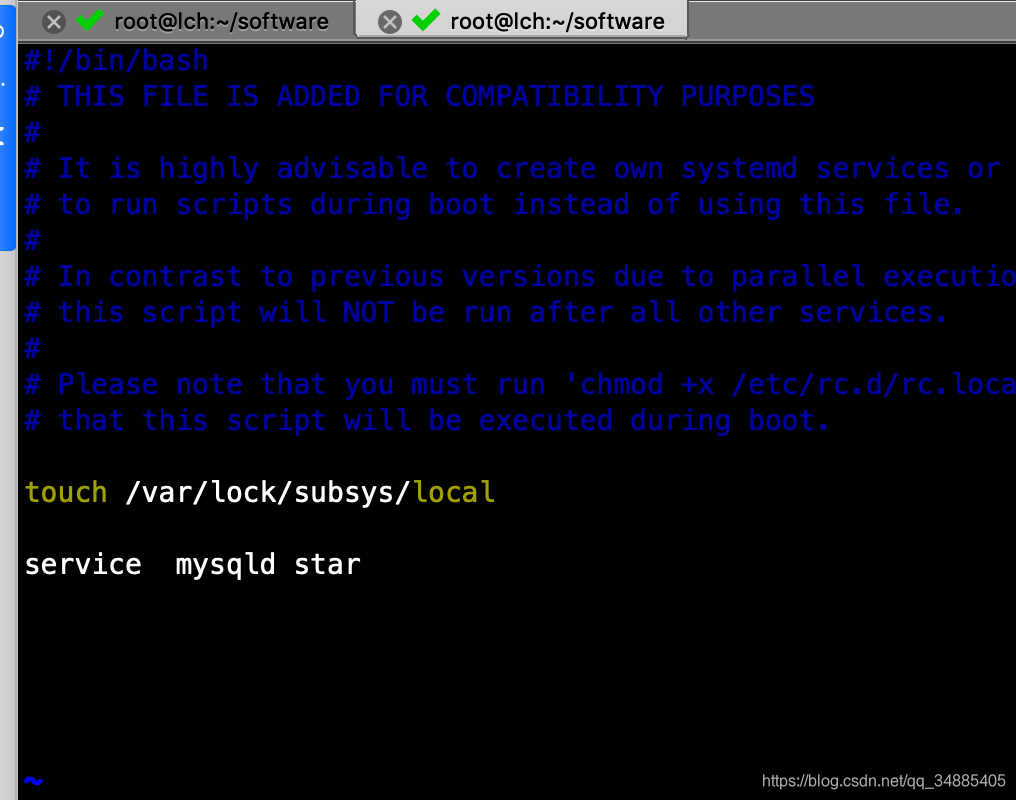
Task: Close the first root@lch:~/software tab
Action: (54, 22)
